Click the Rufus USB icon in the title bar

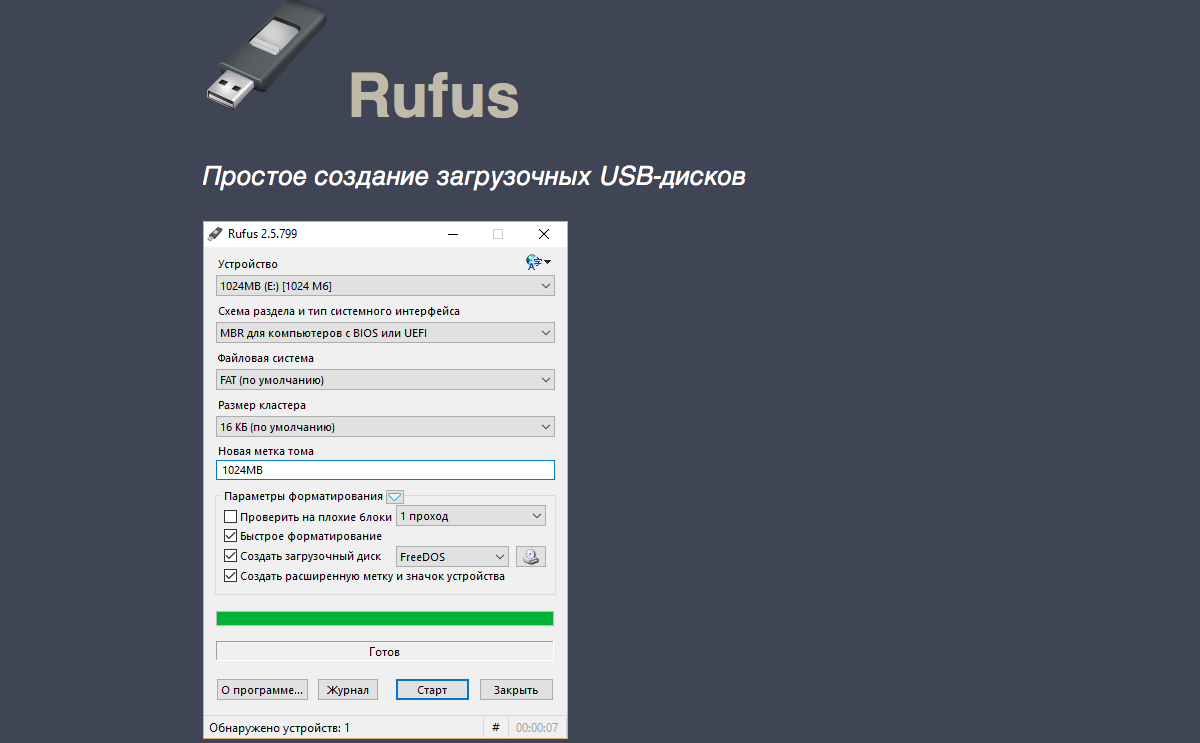point(214,233)
